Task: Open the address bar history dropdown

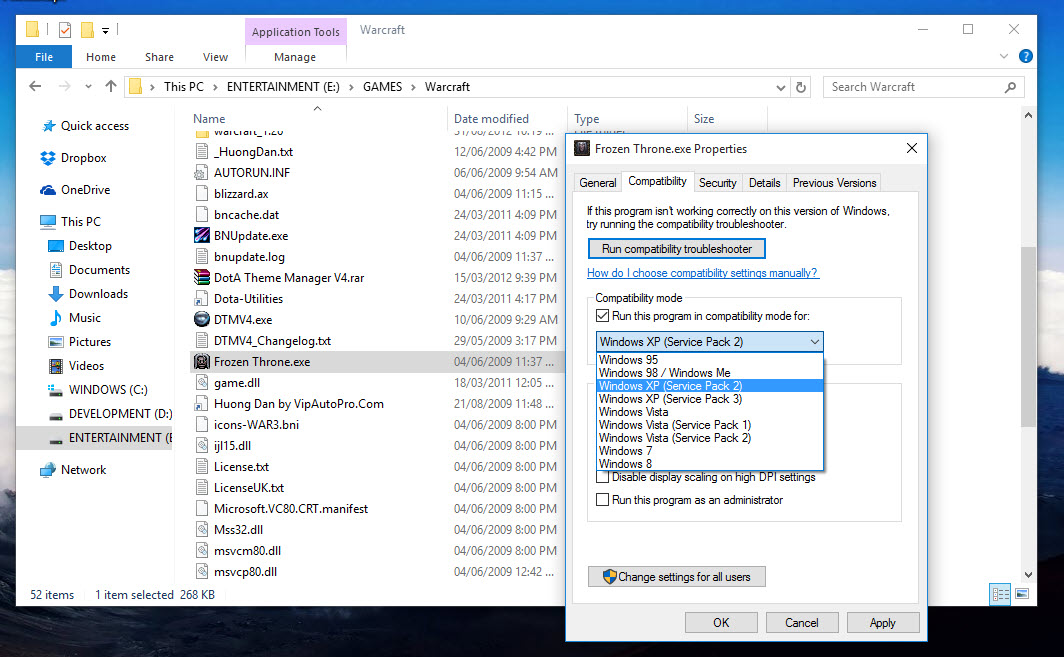Action: [x=781, y=87]
